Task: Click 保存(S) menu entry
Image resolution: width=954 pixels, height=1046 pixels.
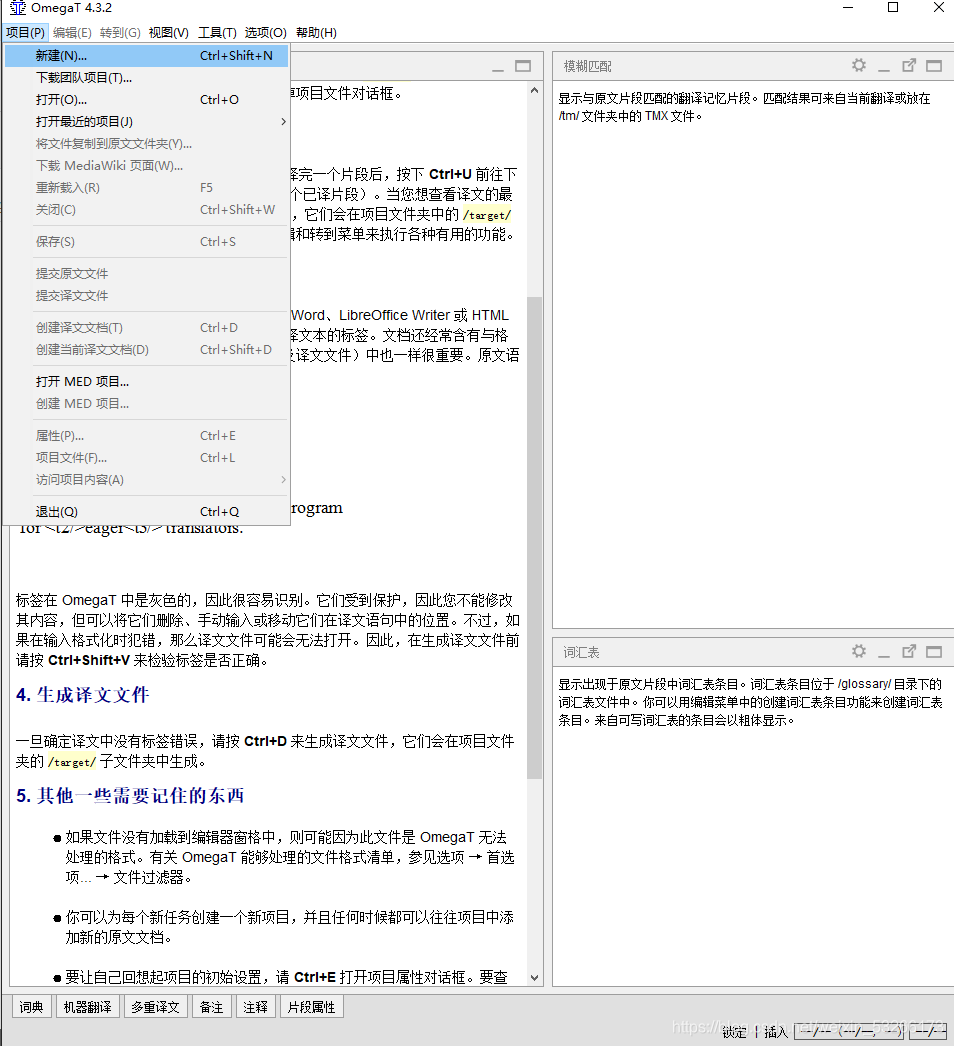Action: tap(147, 241)
